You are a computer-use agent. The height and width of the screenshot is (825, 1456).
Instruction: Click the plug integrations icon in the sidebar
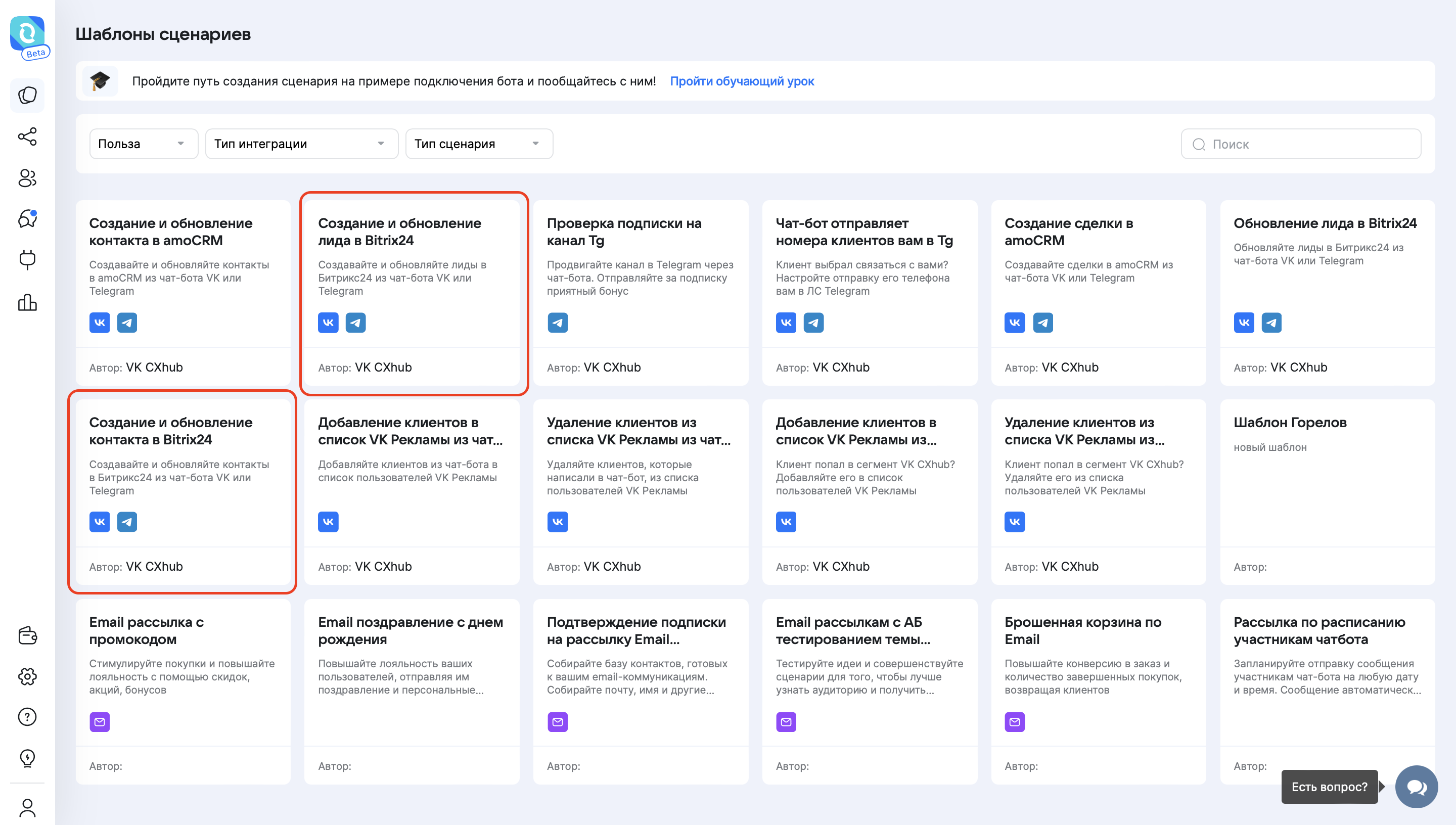(x=27, y=260)
